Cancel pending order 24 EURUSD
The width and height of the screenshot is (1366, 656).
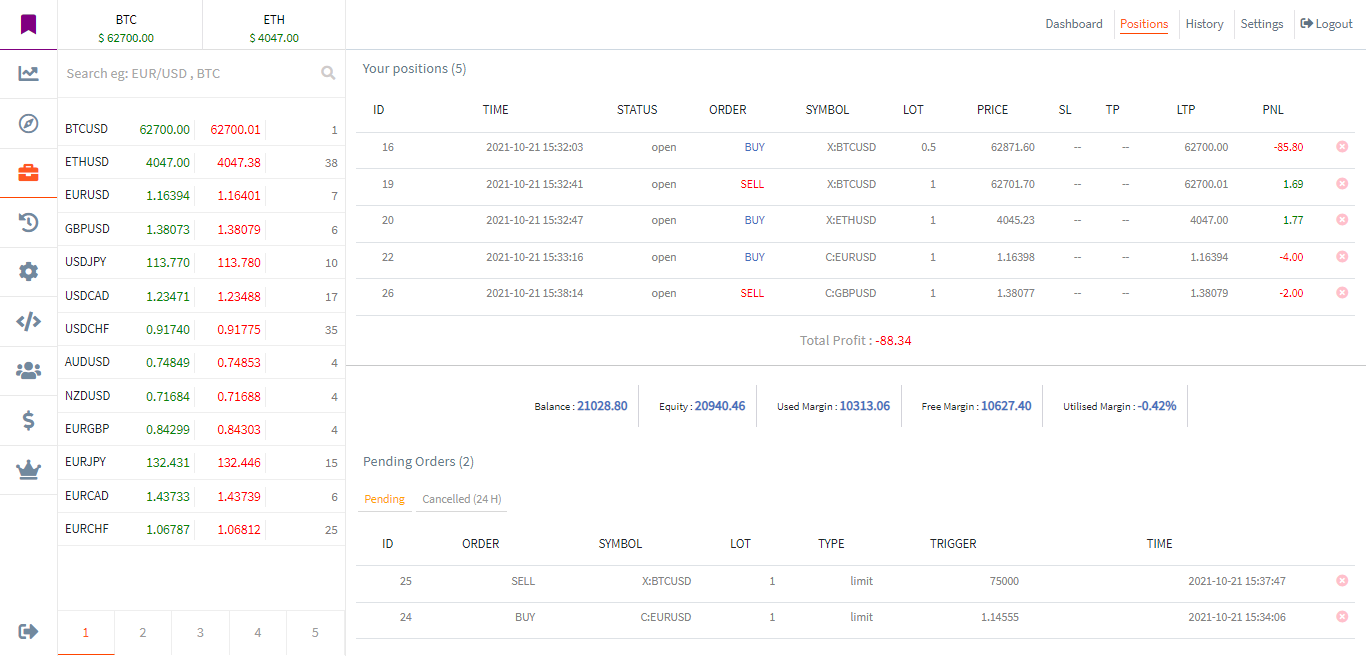tap(1342, 617)
